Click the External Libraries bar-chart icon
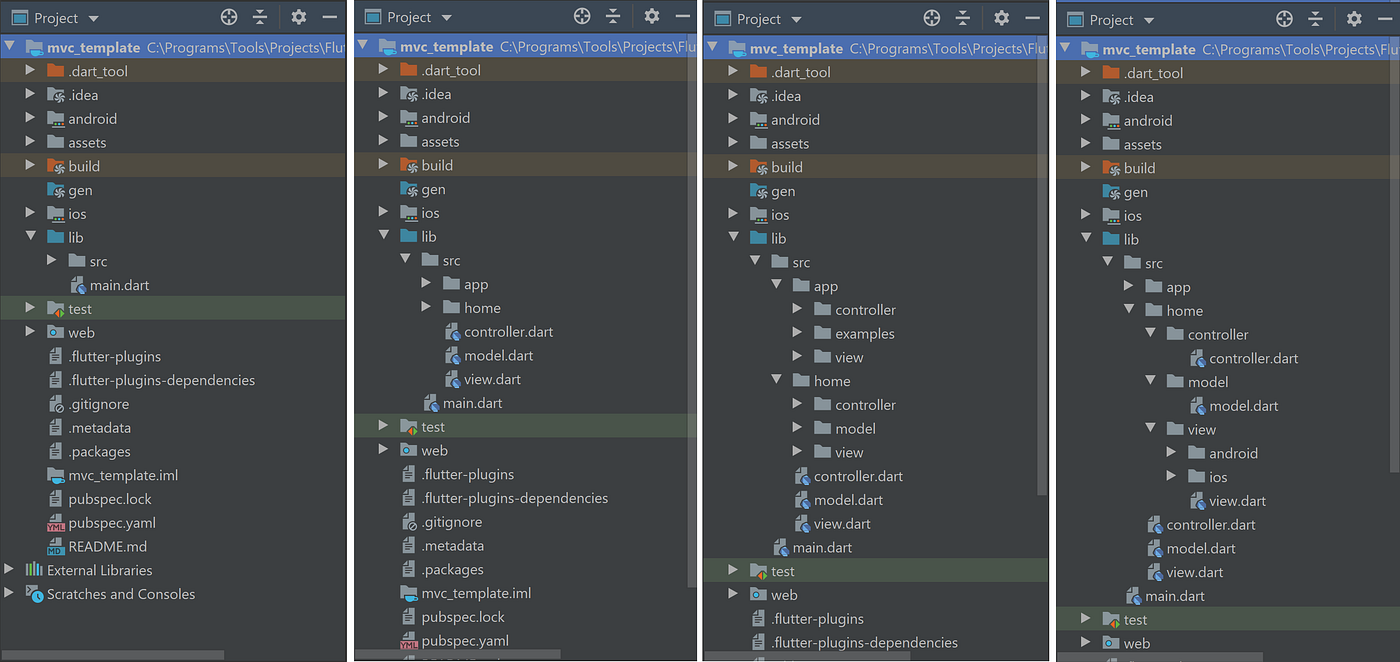The height and width of the screenshot is (662, 1400). tap(34, 570)
